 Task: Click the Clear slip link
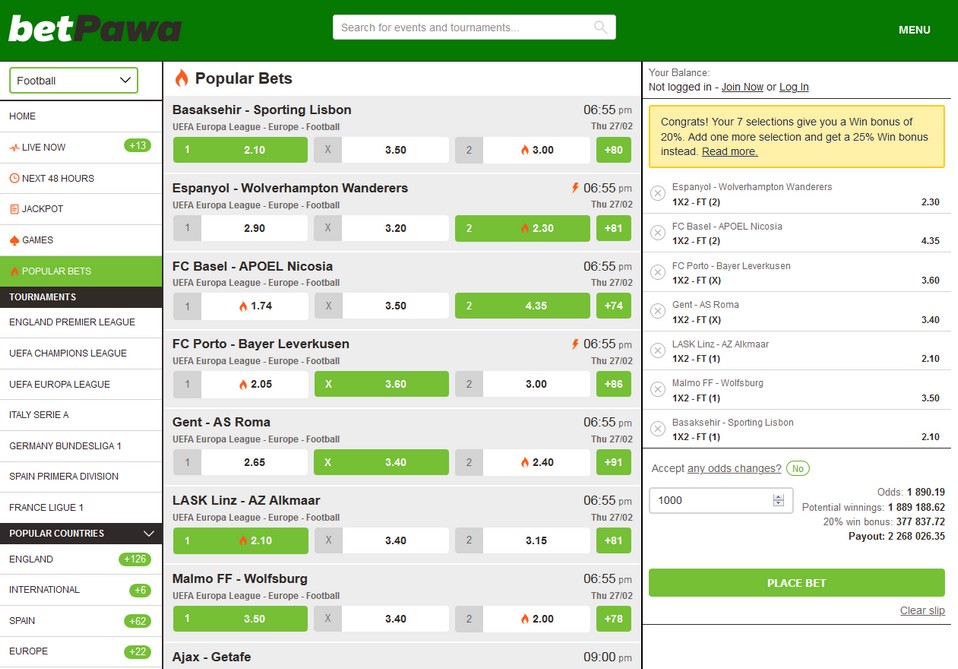[922, 610]
